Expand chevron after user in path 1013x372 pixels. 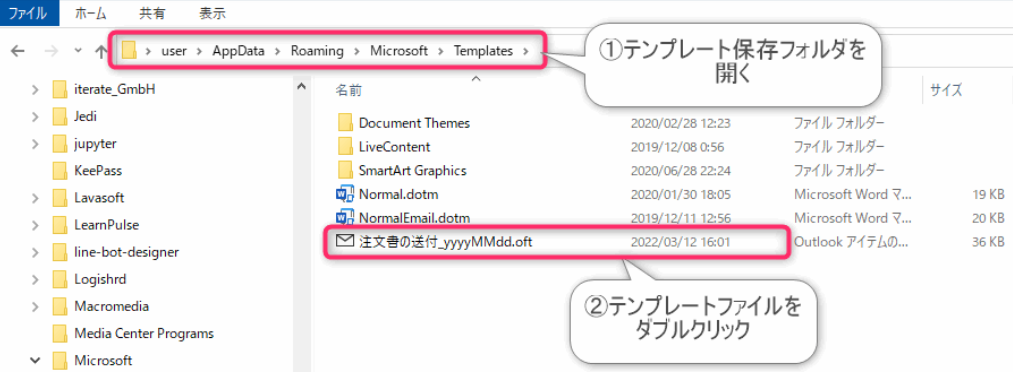[200, 51]
